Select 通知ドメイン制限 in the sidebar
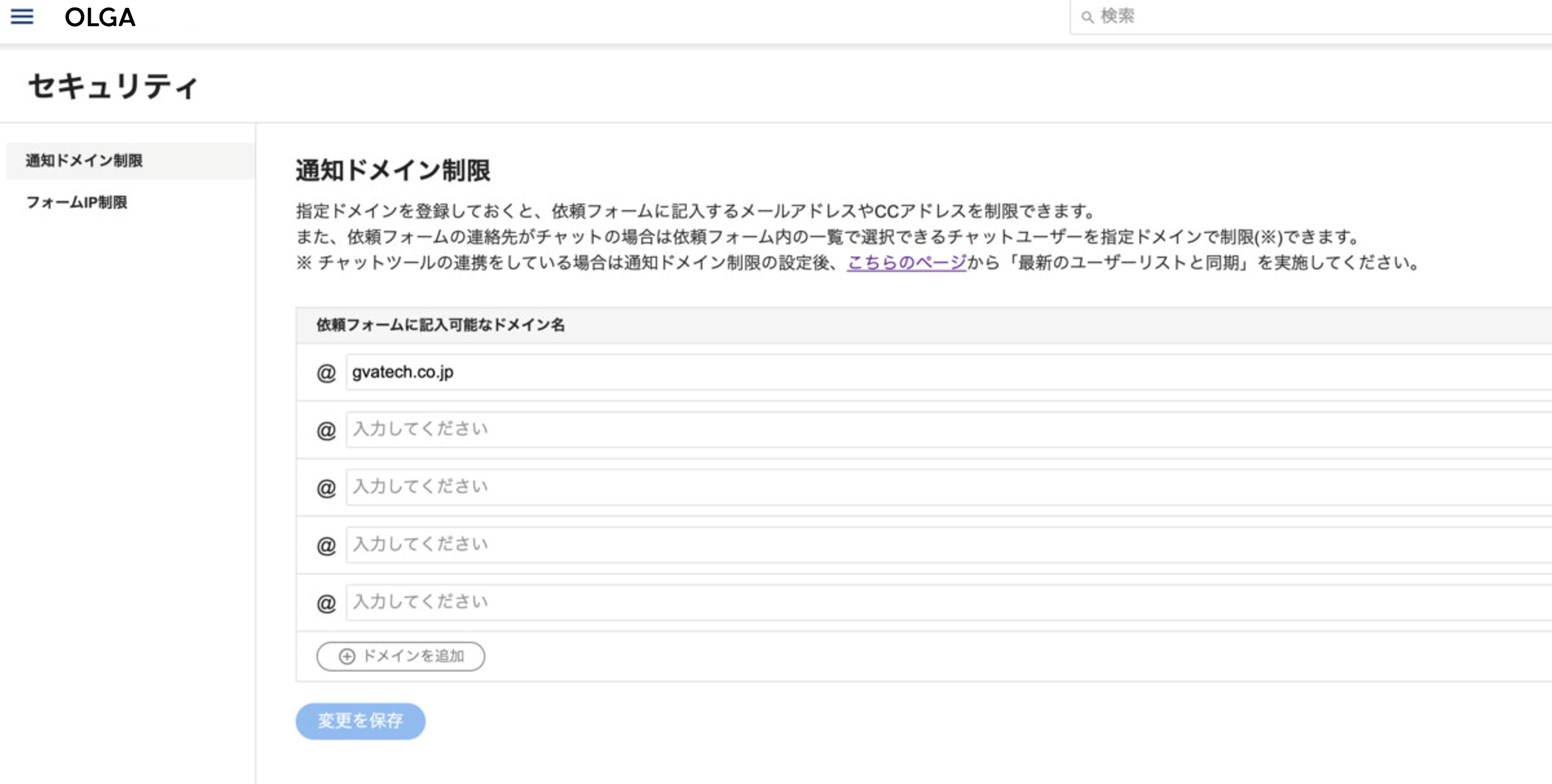 click(x=130, y=161)
